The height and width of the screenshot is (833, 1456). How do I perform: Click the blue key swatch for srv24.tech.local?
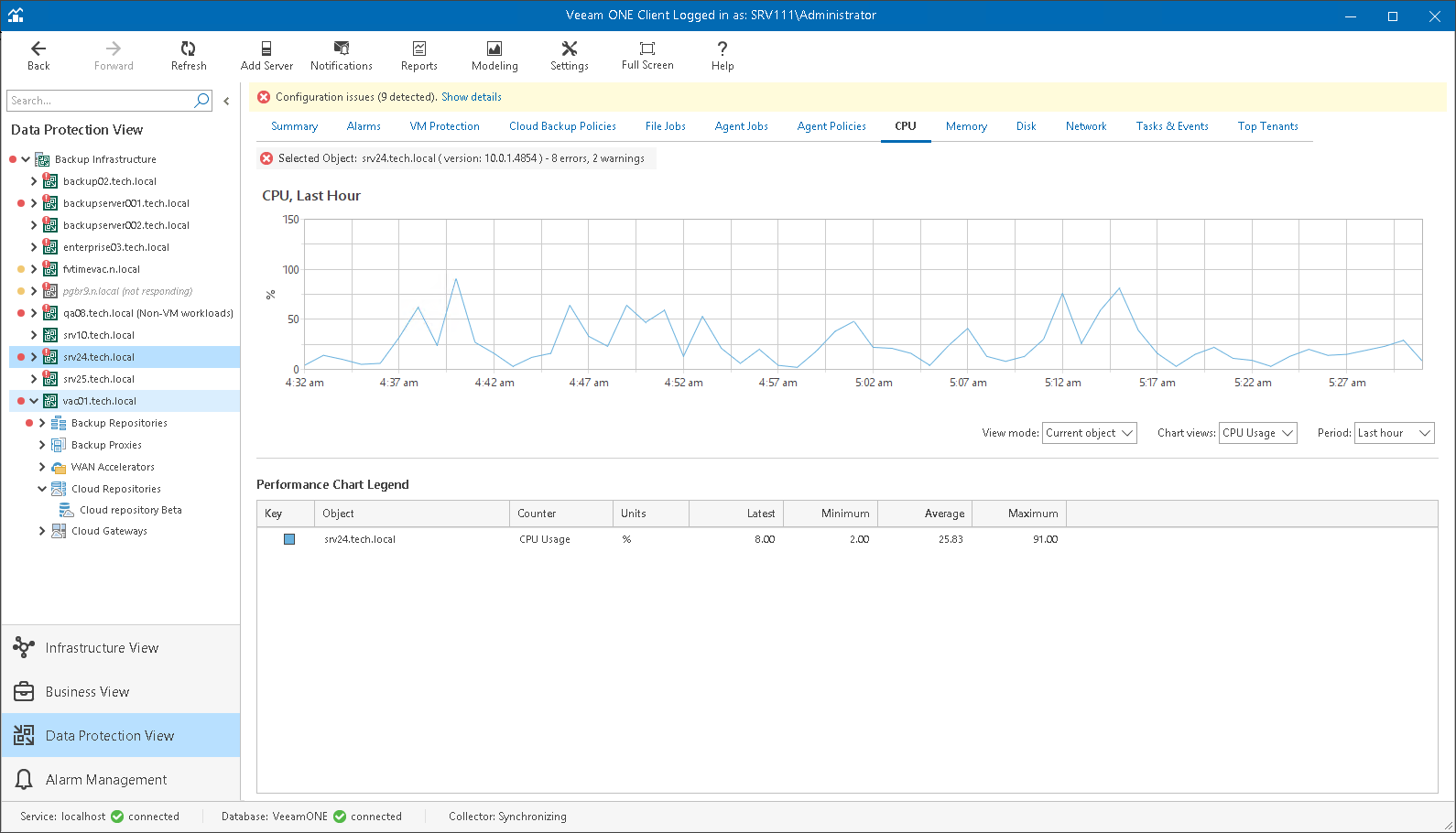(x=289, y=539)
